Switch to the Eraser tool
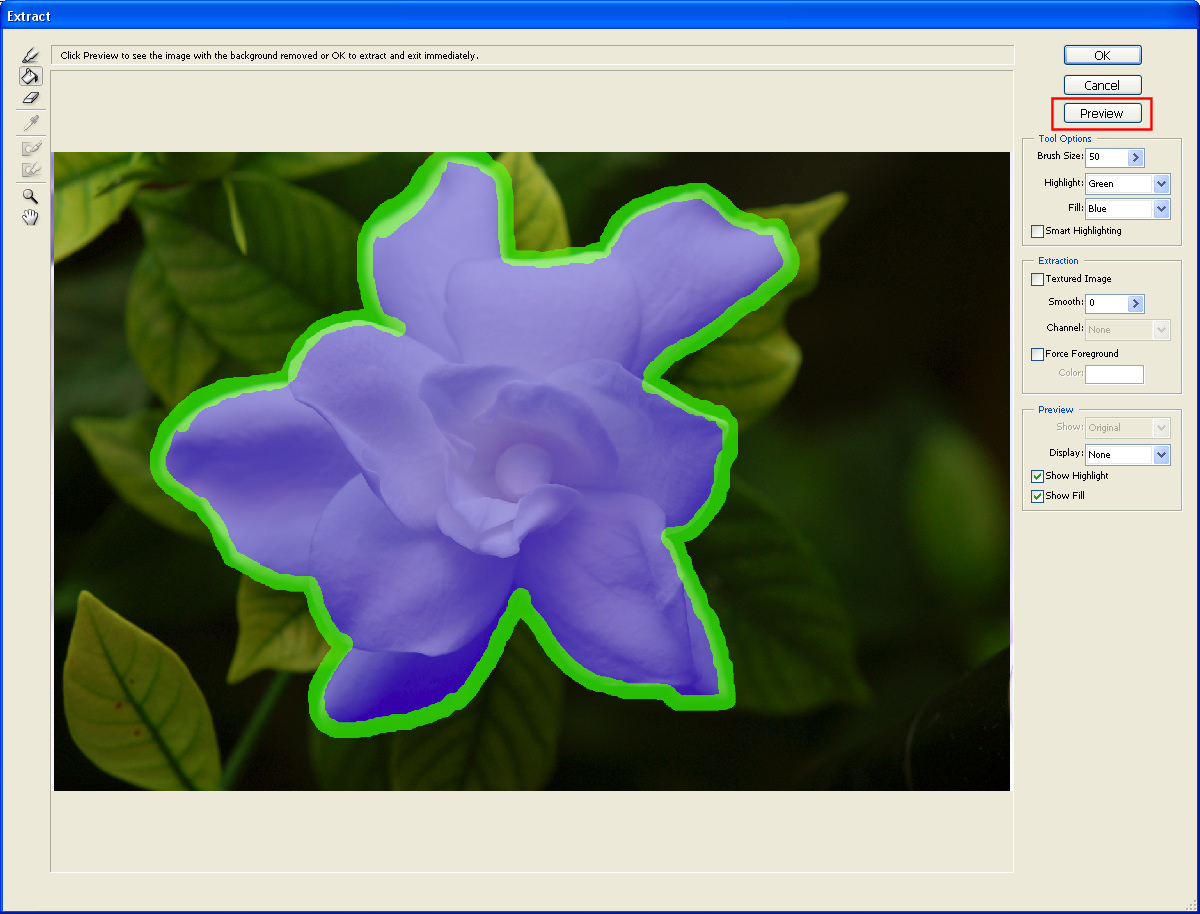This screenshot has width=1200, height=914. click(x=30, y=98)
